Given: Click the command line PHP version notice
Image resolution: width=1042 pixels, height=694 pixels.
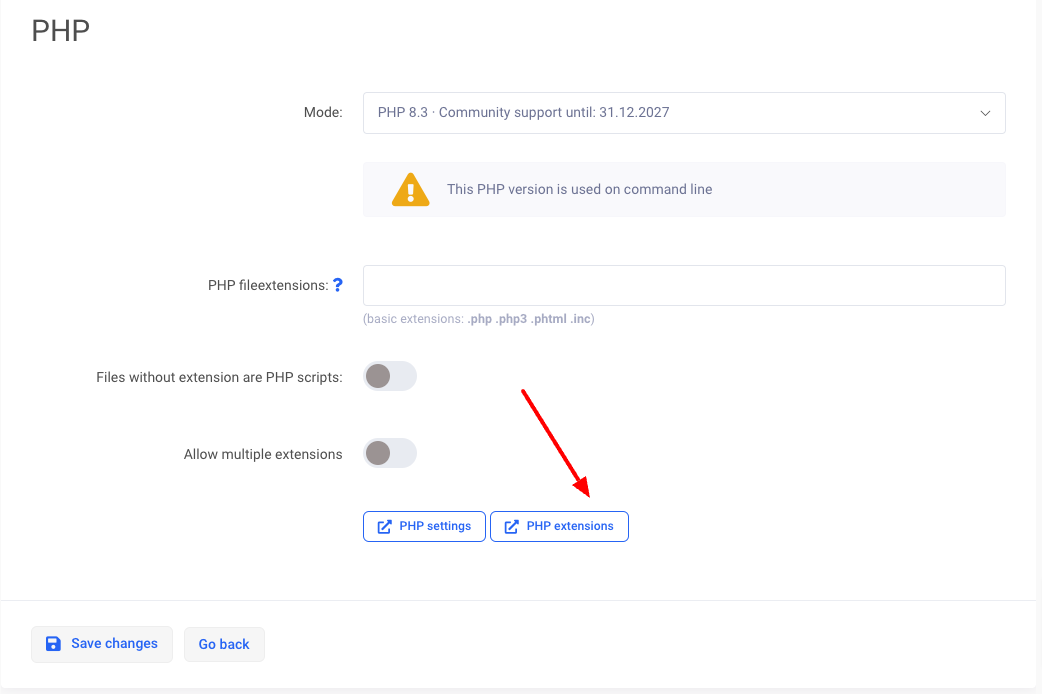Looking at the screenshot, I should (579, 190).
